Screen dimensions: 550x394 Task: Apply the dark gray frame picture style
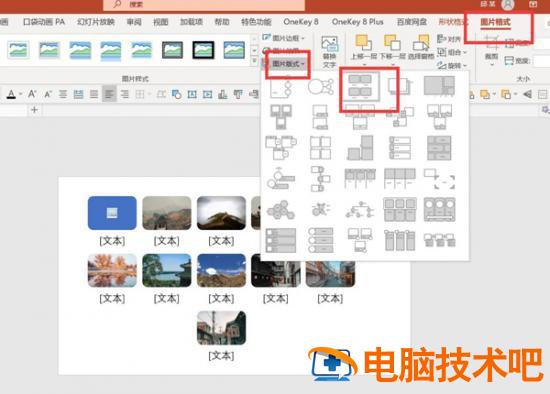click(172, 50)
